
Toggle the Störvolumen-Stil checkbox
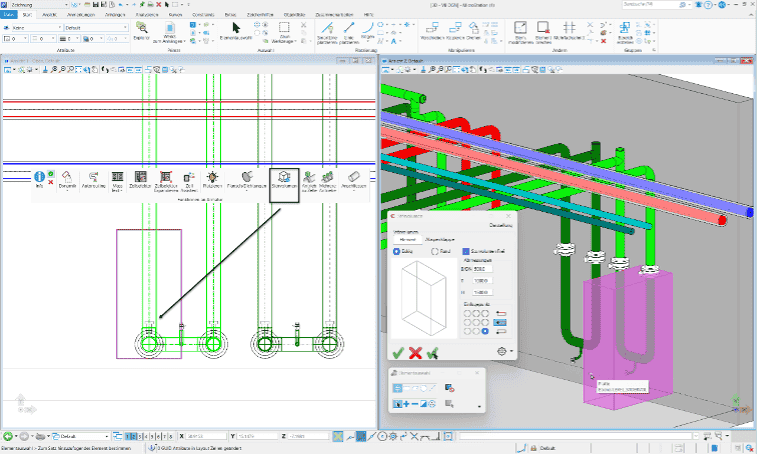pyautogui.click(x=465, y=251)
